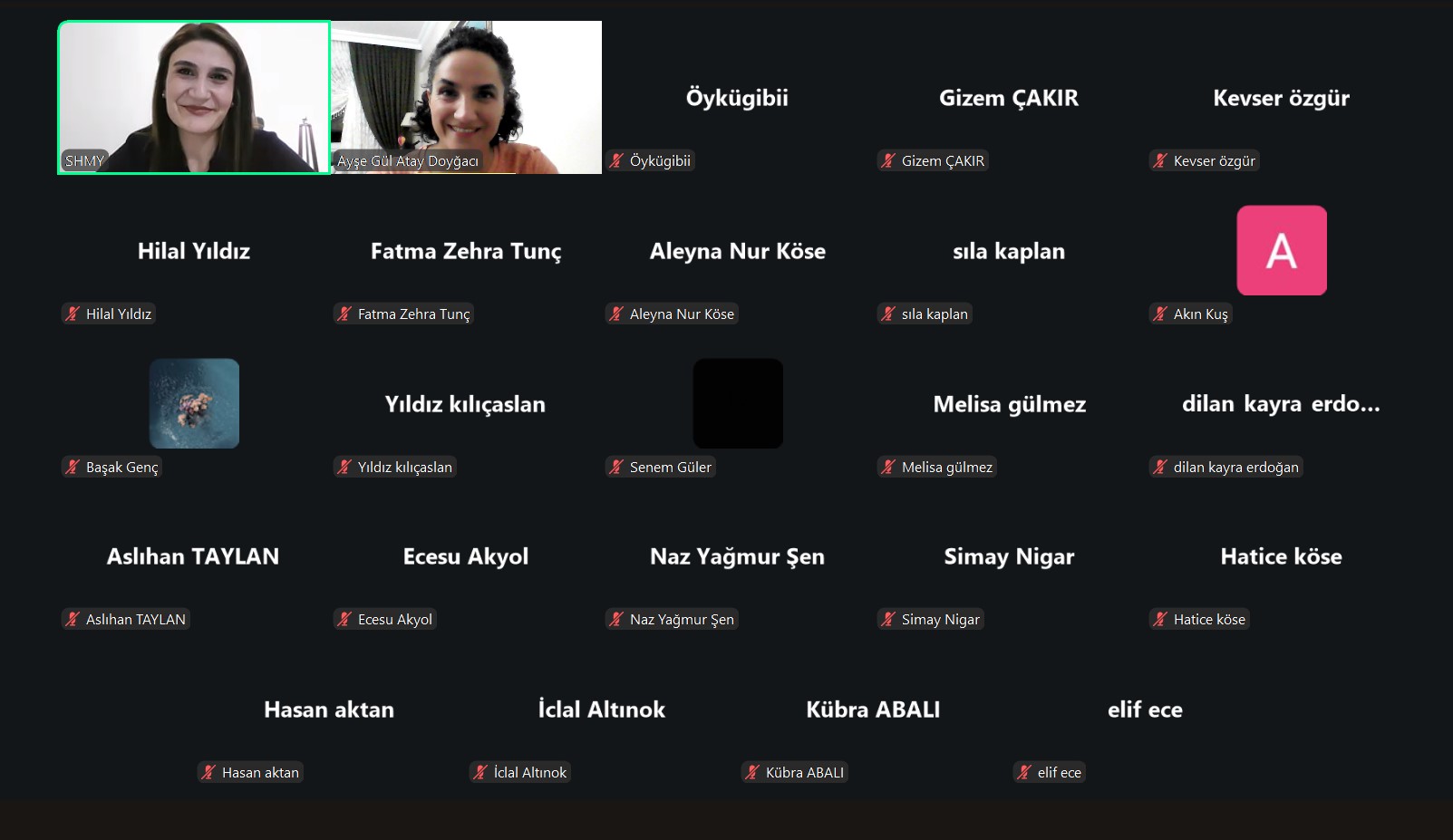Click Başak Genç's profile picture
Viewport: 1453px width, 840px height.
click(194, 403)
